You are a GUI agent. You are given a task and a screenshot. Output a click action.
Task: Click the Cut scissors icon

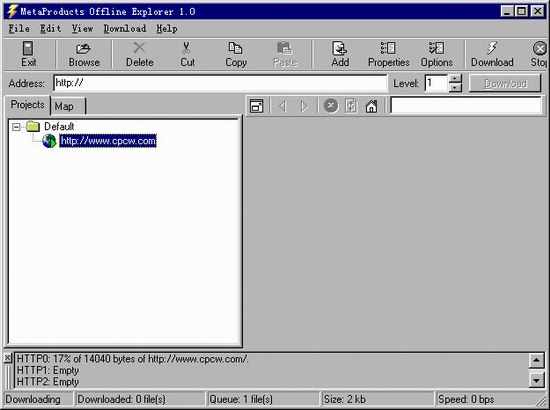click(187, 48)
